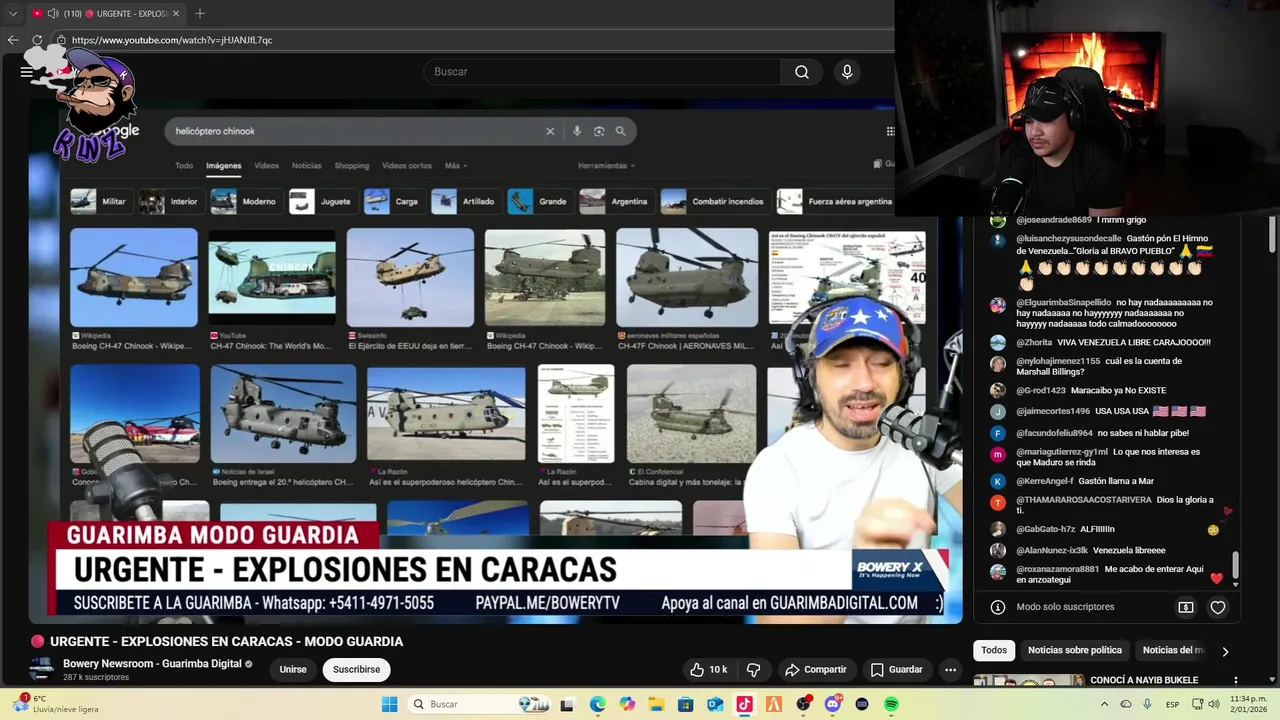Show more chips with the right chevron
This screenshot has width=1280, height=720.
pyautogui.click(x=1225, y=651)
